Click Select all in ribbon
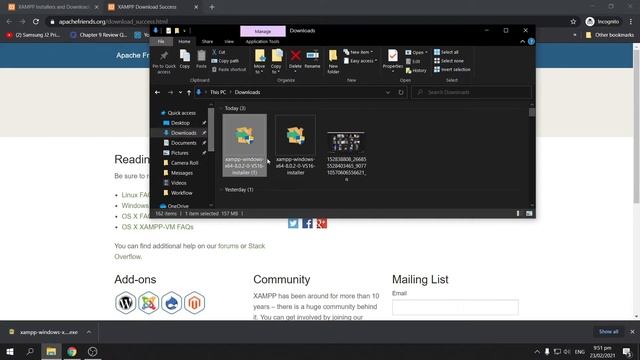Image resolution: width=640 pixels, height=360 pixels. coord(446,52)
